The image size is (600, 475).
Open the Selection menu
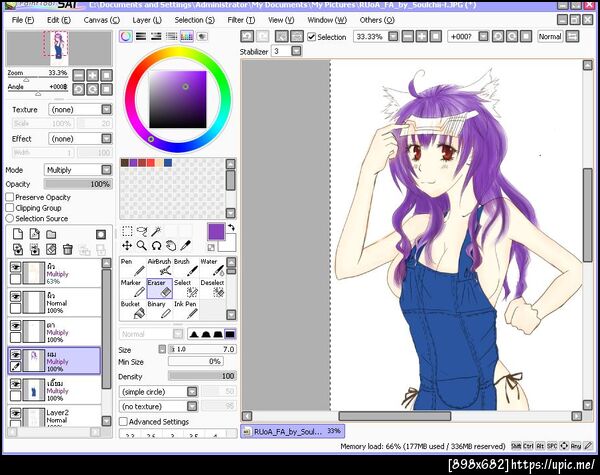click(x=194, y=20)
